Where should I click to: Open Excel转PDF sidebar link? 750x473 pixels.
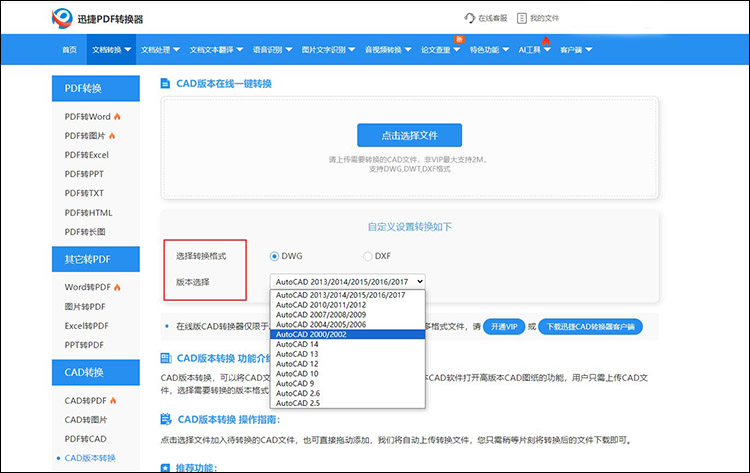87,326
